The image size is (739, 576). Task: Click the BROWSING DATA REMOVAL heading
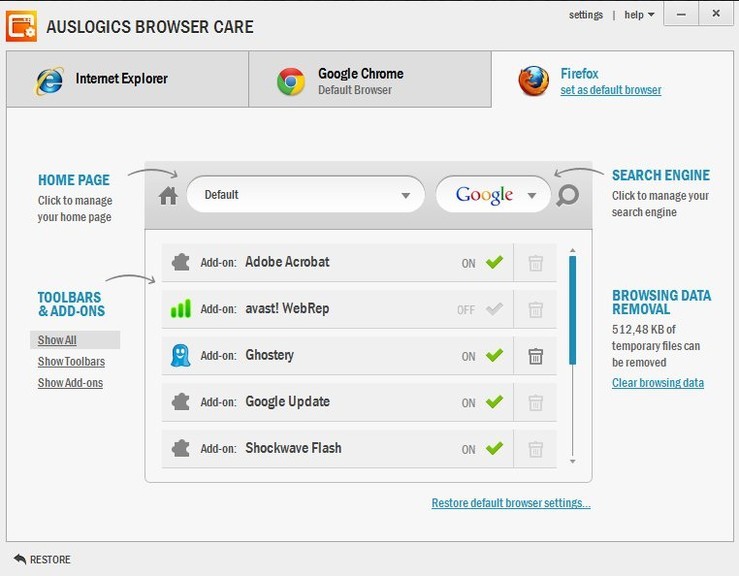[661, 302]
